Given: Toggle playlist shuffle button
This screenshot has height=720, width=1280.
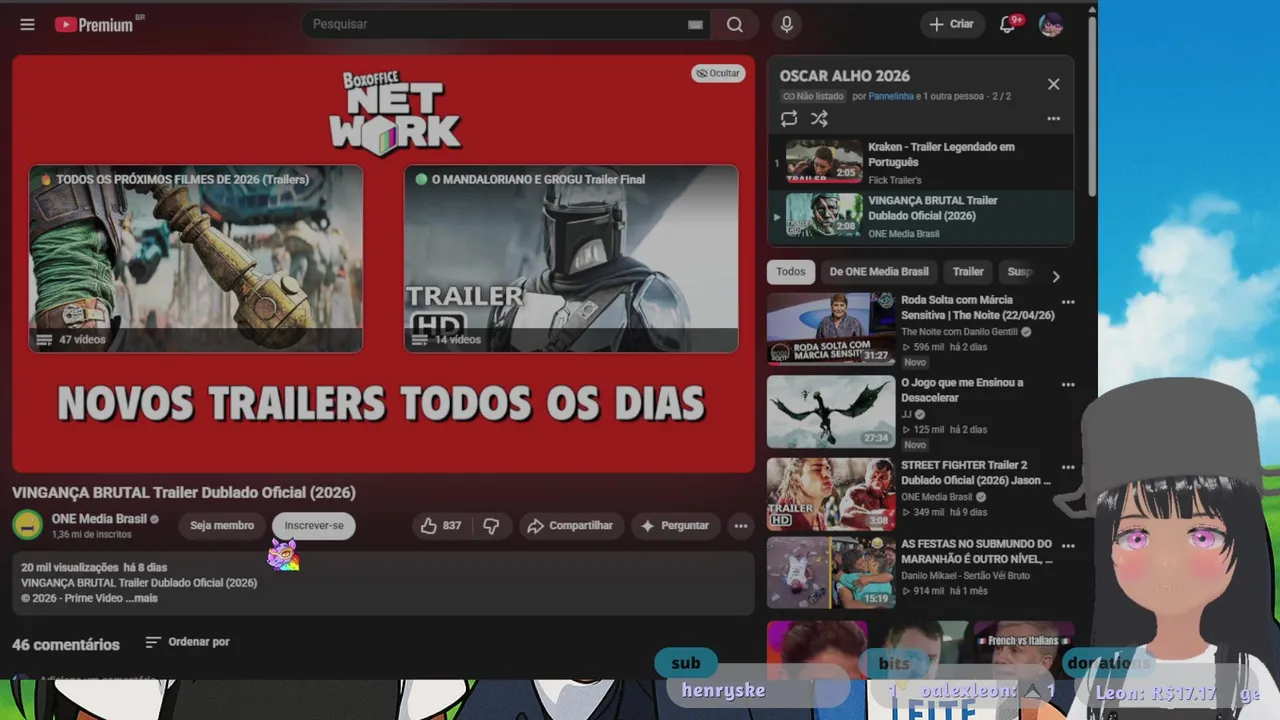Looking at the screenshot, I should (819, 119).
